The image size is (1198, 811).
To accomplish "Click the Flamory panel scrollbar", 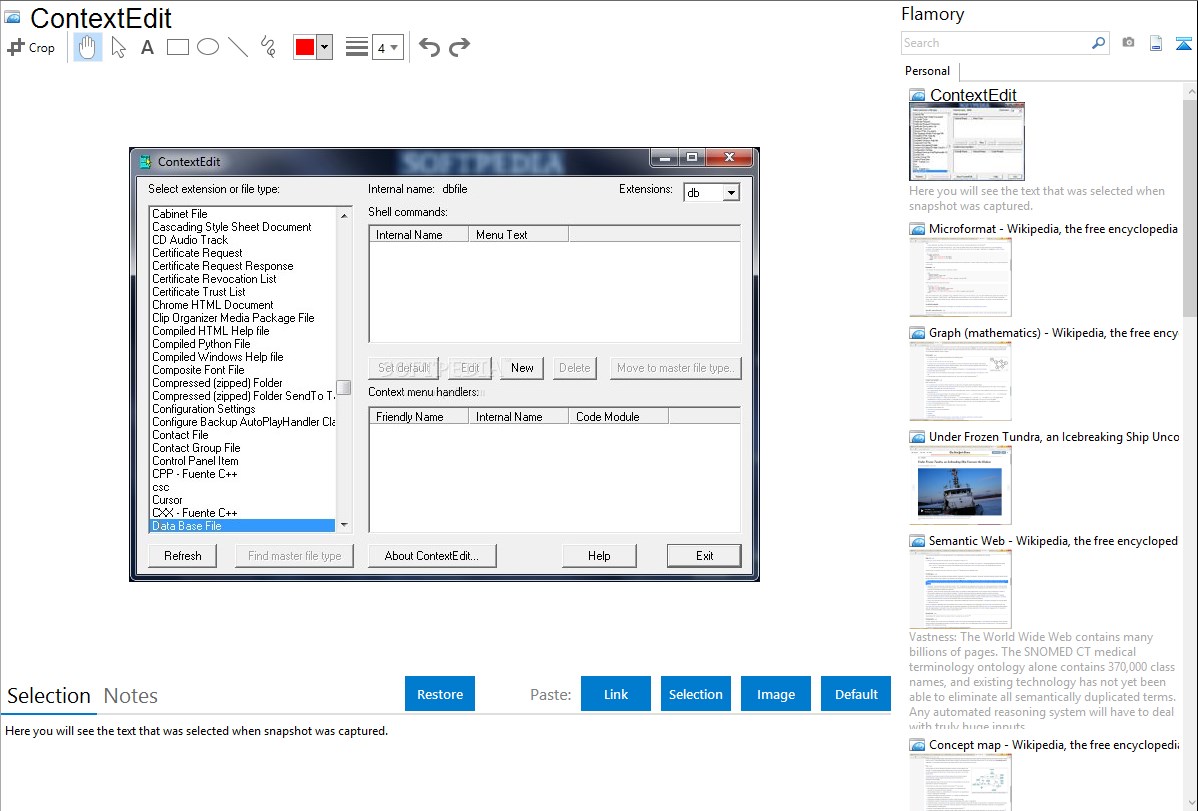I will 1190,206.
